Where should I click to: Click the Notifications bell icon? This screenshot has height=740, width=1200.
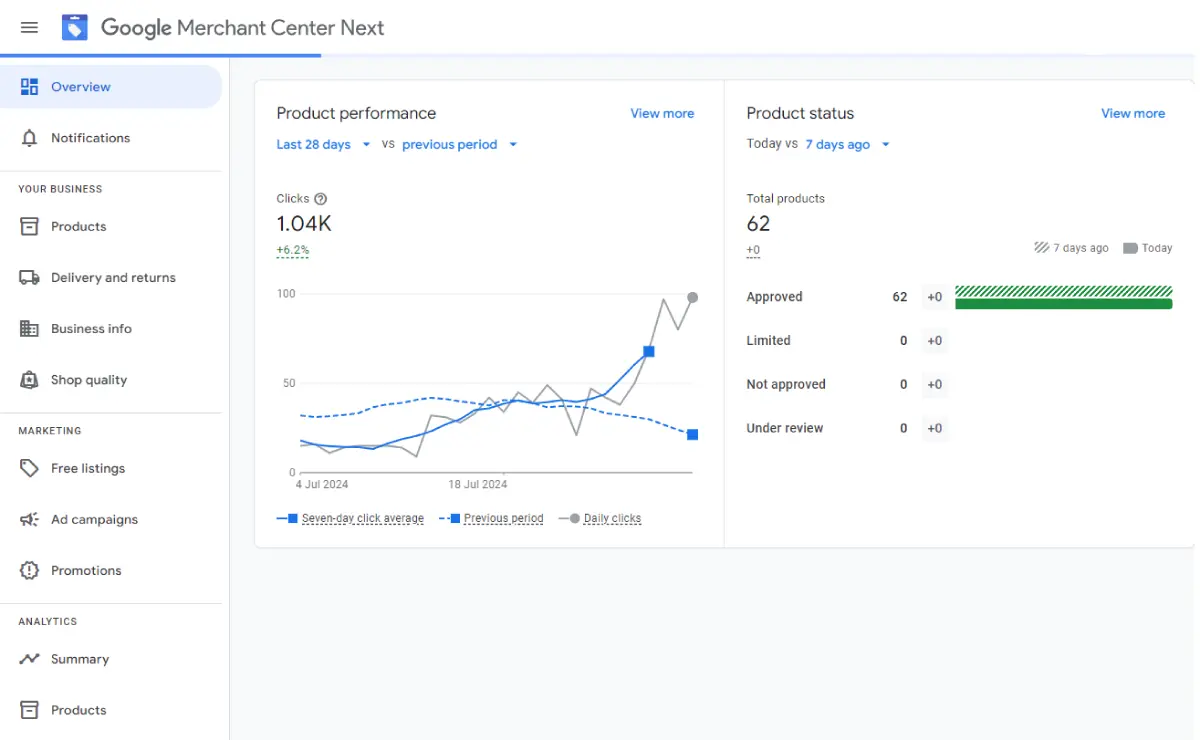click(30, 138)
